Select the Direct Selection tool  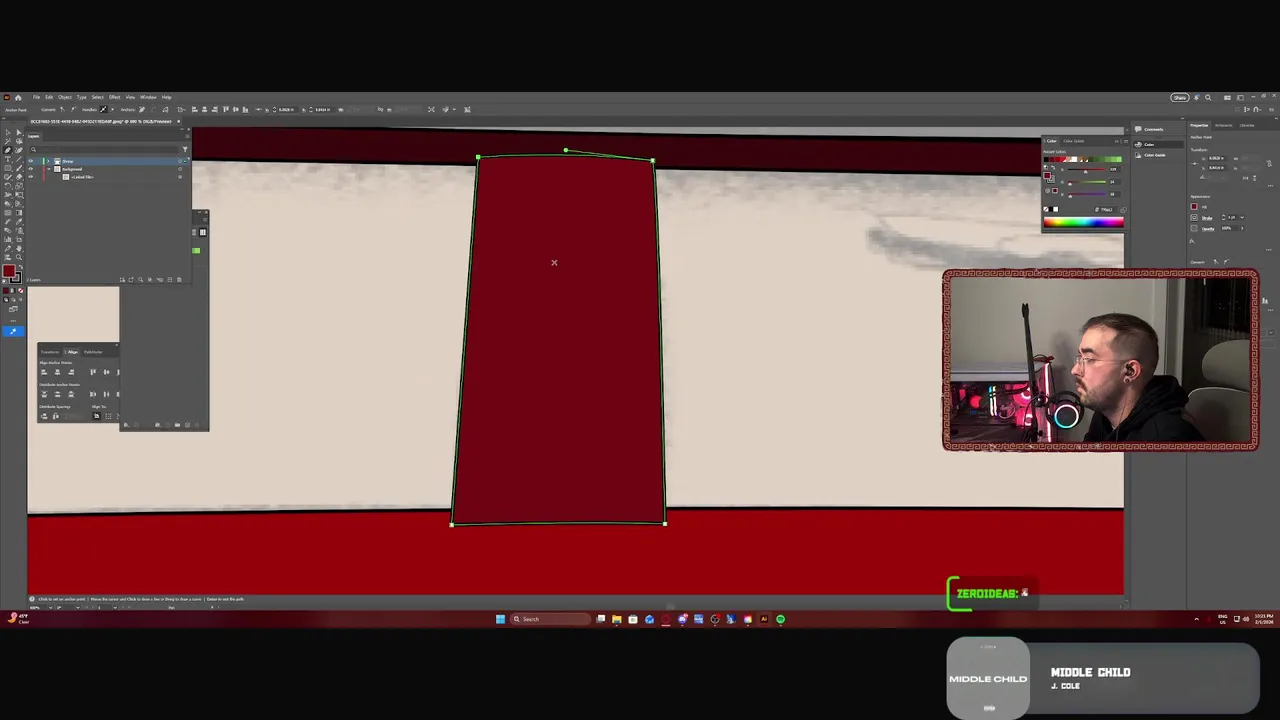[x=19, y=132]
